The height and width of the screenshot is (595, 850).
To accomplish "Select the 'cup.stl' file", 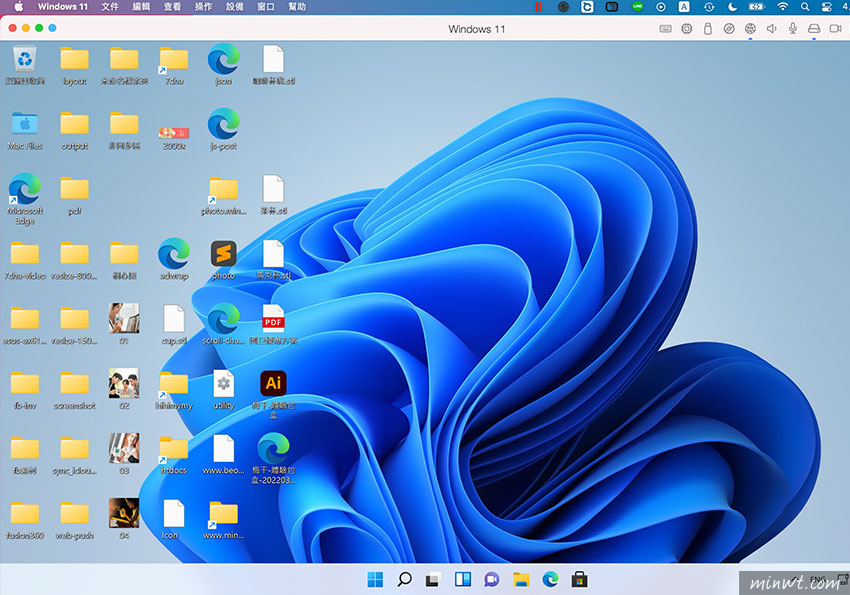I will click(x=173, y=319).
